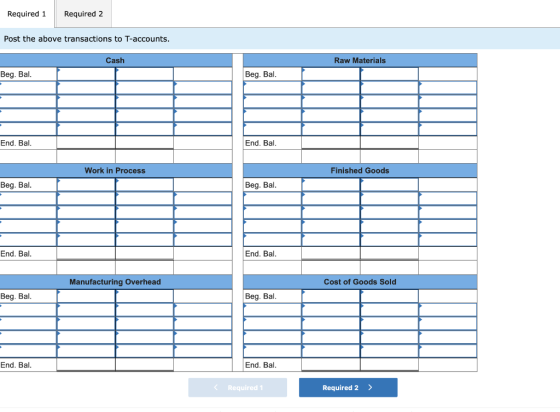The height and width of the screenshot is (412, 560).
Task: Open first transaction label dropdown under Cost of Goods Sold
Action: click(272, 310)
